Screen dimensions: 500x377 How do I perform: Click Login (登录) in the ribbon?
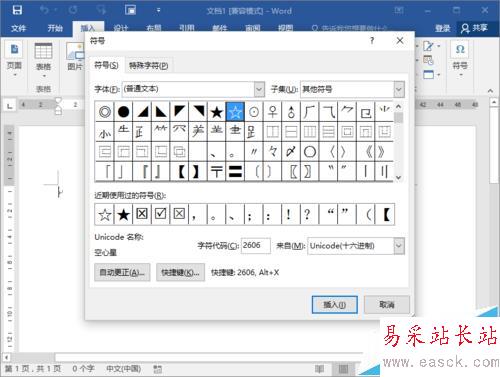[442, 28]
